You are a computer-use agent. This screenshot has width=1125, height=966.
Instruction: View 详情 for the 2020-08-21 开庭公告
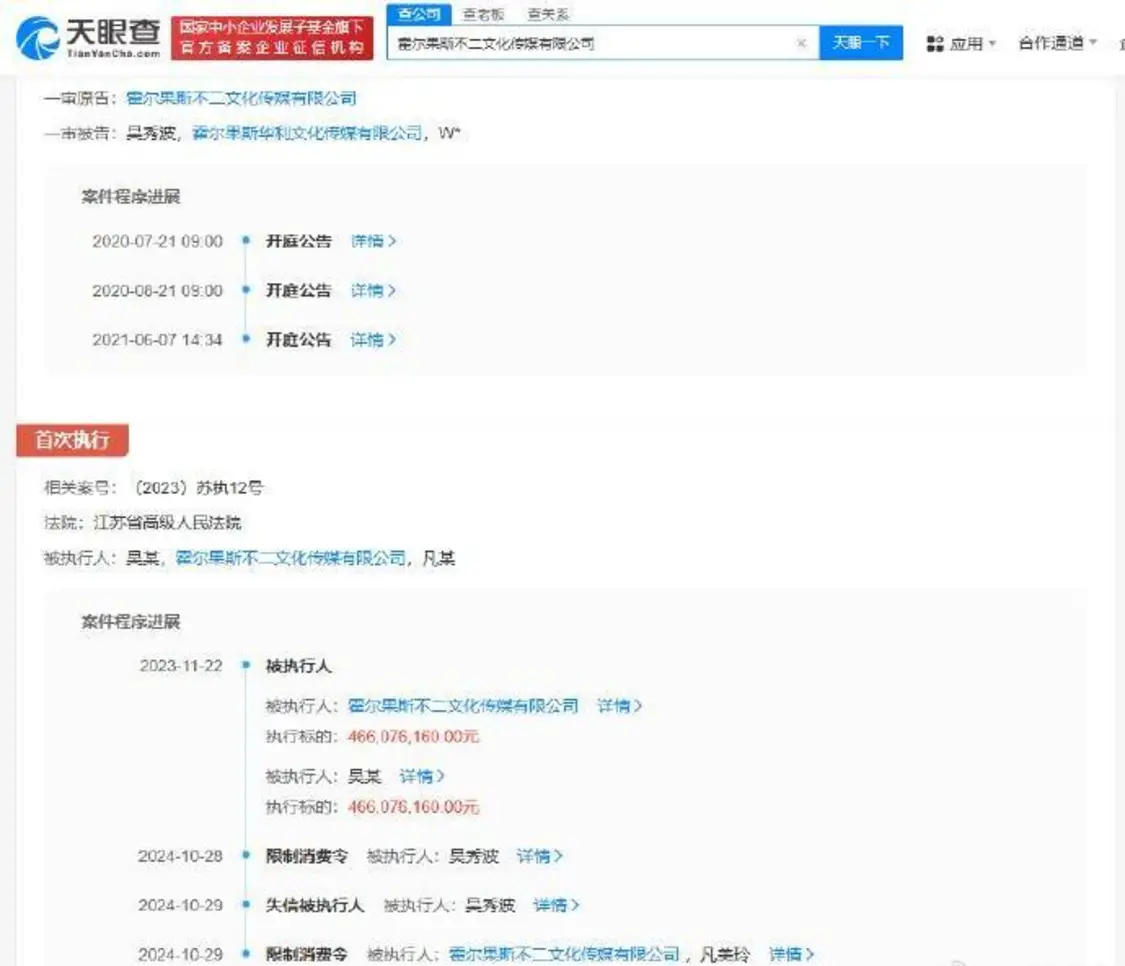coord(373,290)
